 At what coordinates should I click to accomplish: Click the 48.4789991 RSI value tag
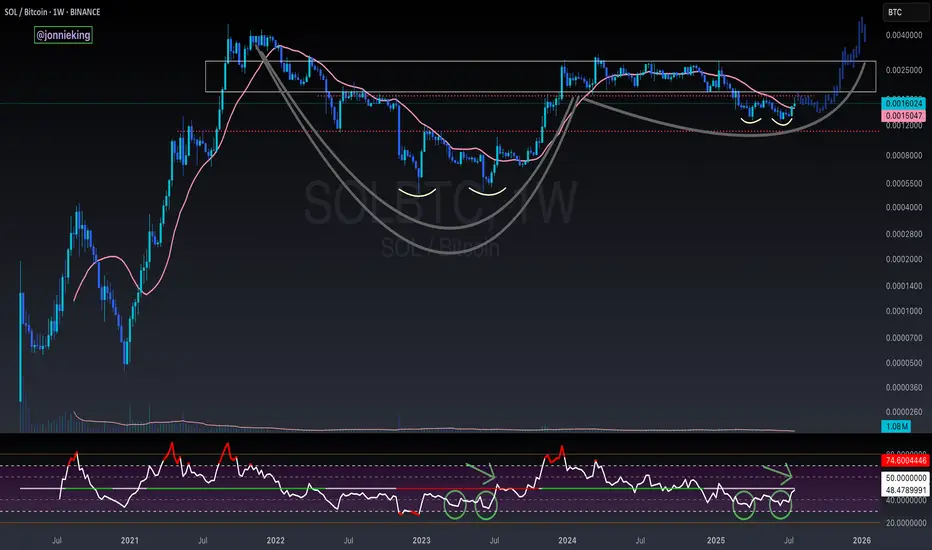click(905, 490)
